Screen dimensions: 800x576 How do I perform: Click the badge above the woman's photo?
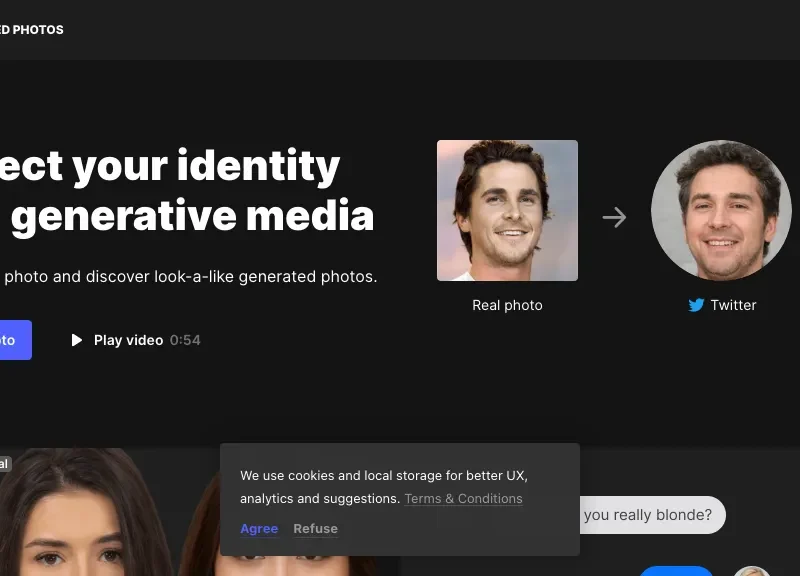pyautogui.click(x=4, y=463)
